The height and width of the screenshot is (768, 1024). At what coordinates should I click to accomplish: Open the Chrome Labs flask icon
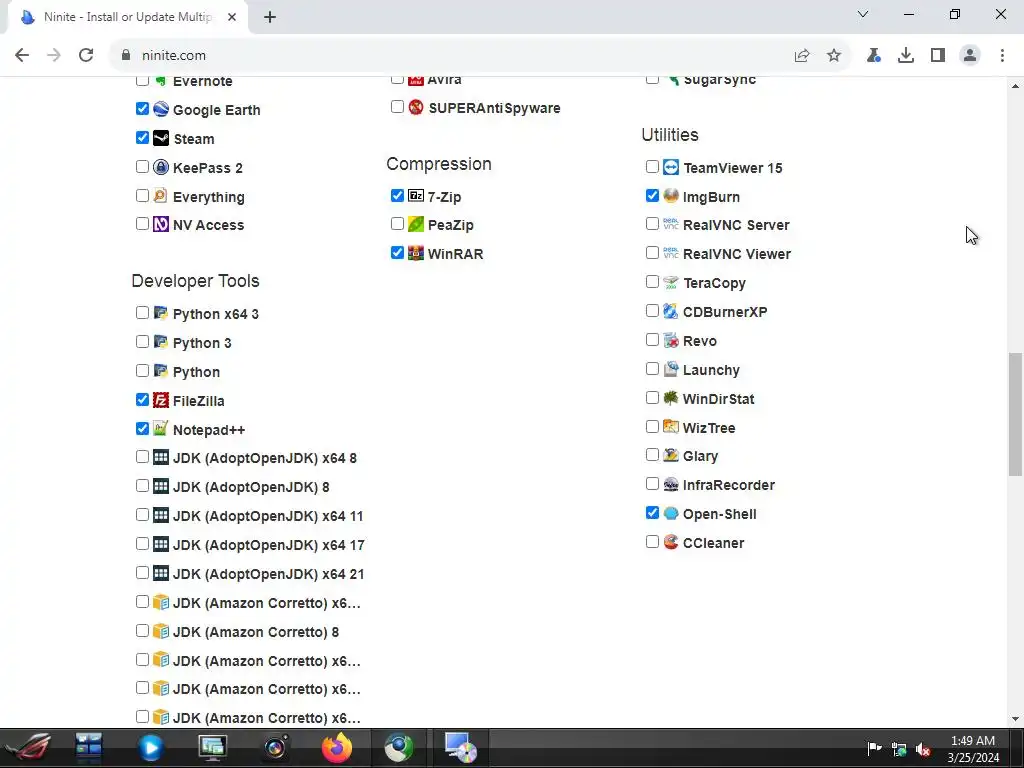874,56
